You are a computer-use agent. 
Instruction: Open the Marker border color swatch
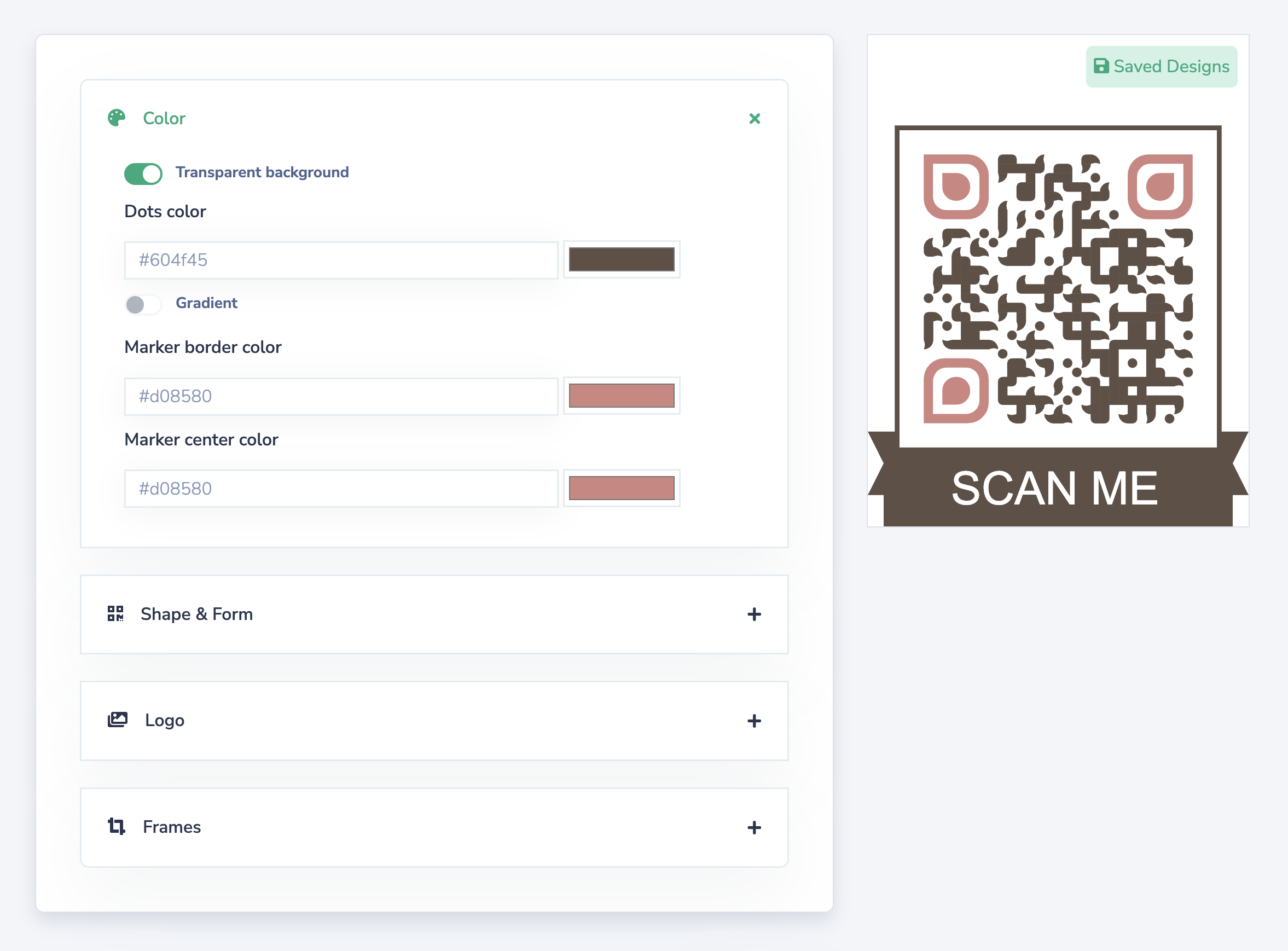click(x=622, y=396)
